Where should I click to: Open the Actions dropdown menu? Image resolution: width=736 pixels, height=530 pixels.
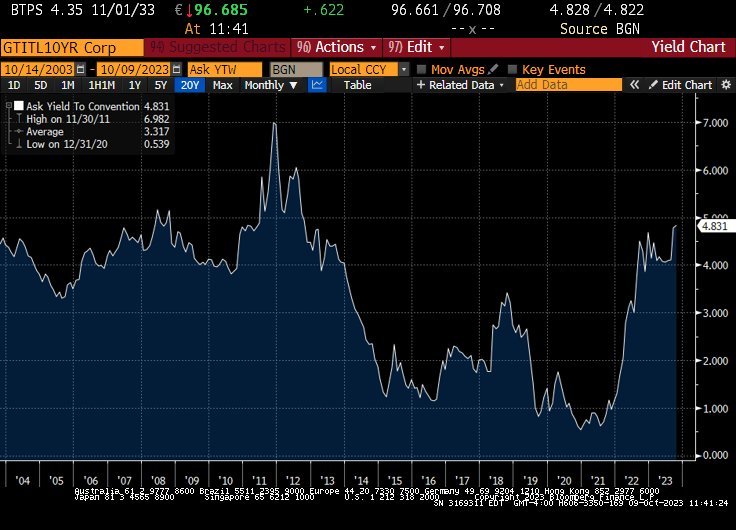338,47
